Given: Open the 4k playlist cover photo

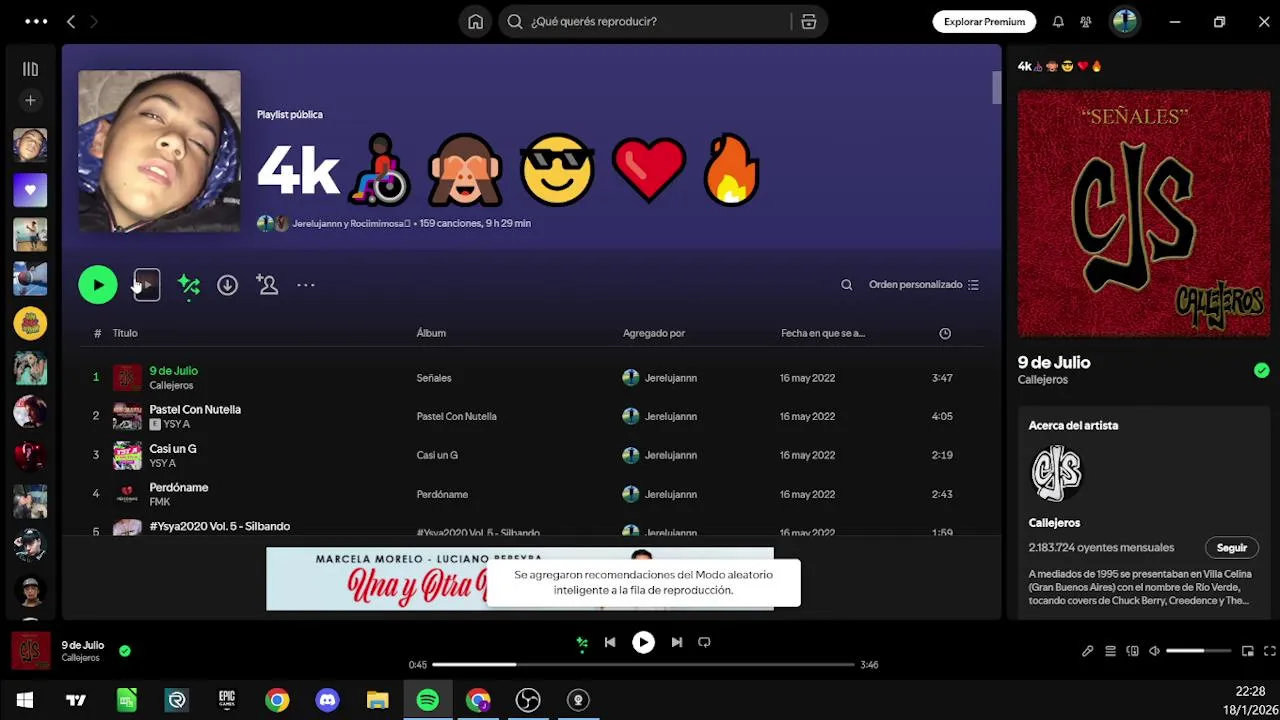Looking at the screenshot, I should point(160,151).
